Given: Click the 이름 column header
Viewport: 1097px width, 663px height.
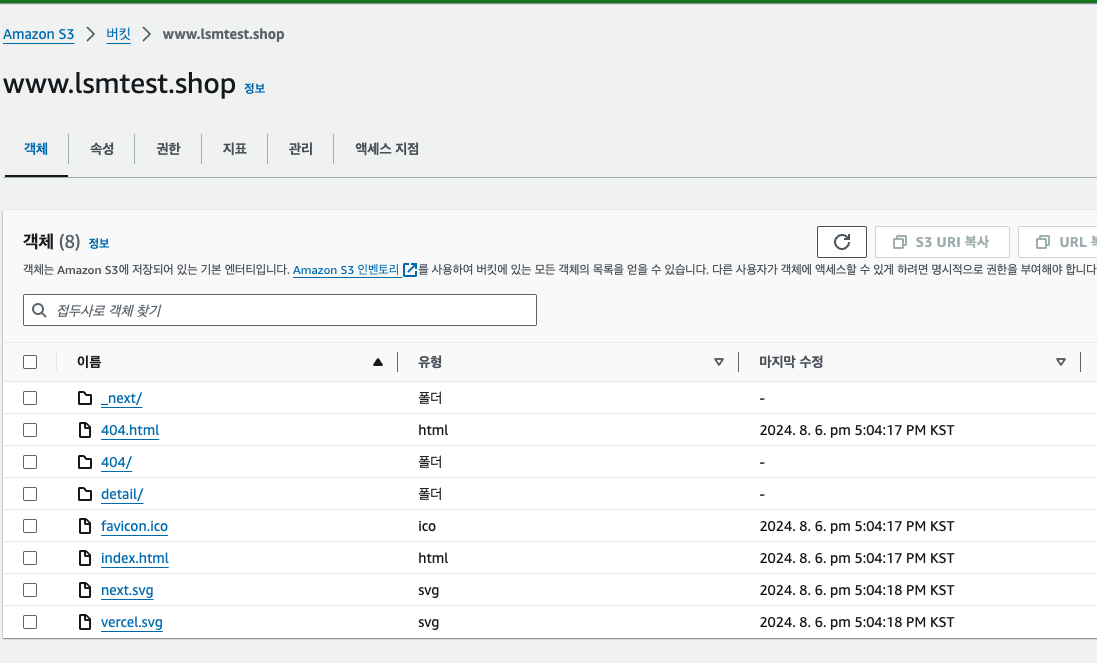Looking at the screenshot, I should click(89, 362).
